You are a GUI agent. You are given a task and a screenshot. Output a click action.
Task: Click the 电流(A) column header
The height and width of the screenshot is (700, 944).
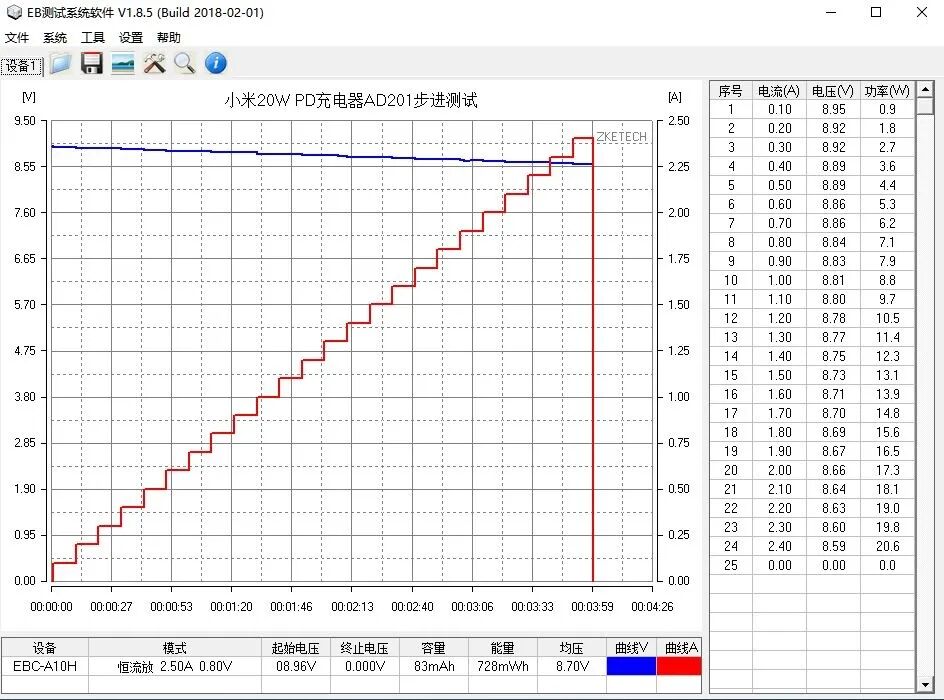tap(779, 91)
